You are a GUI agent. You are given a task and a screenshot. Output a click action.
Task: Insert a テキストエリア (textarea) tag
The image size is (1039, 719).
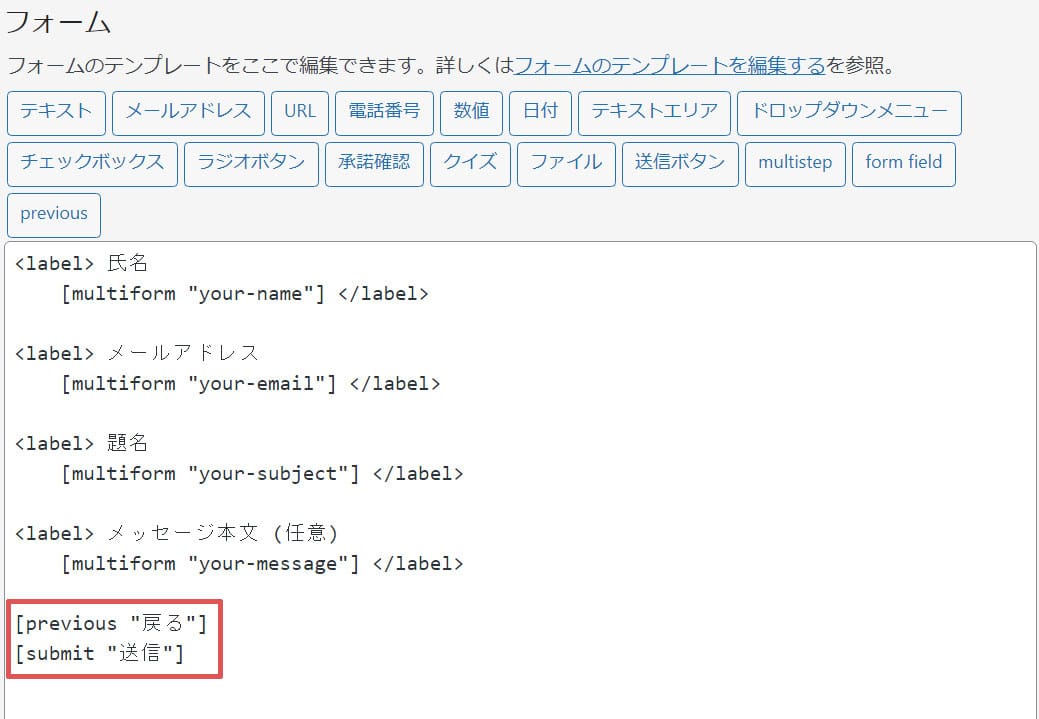(654, 113)
